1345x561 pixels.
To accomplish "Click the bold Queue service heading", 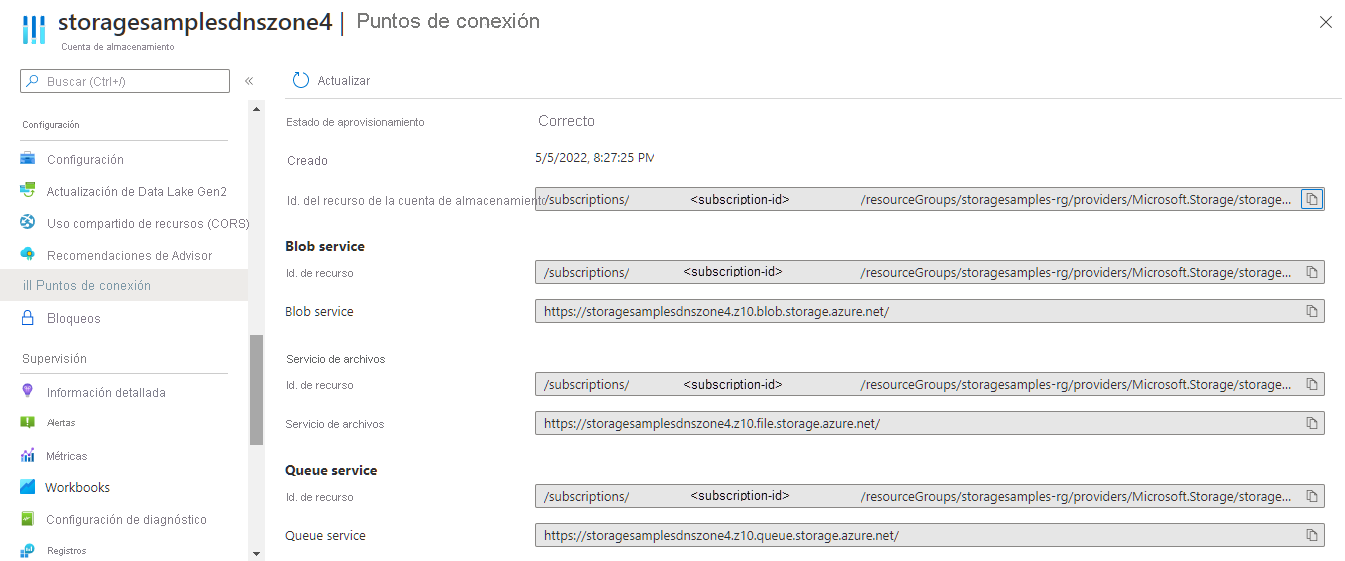I will (x=331, y=470).
